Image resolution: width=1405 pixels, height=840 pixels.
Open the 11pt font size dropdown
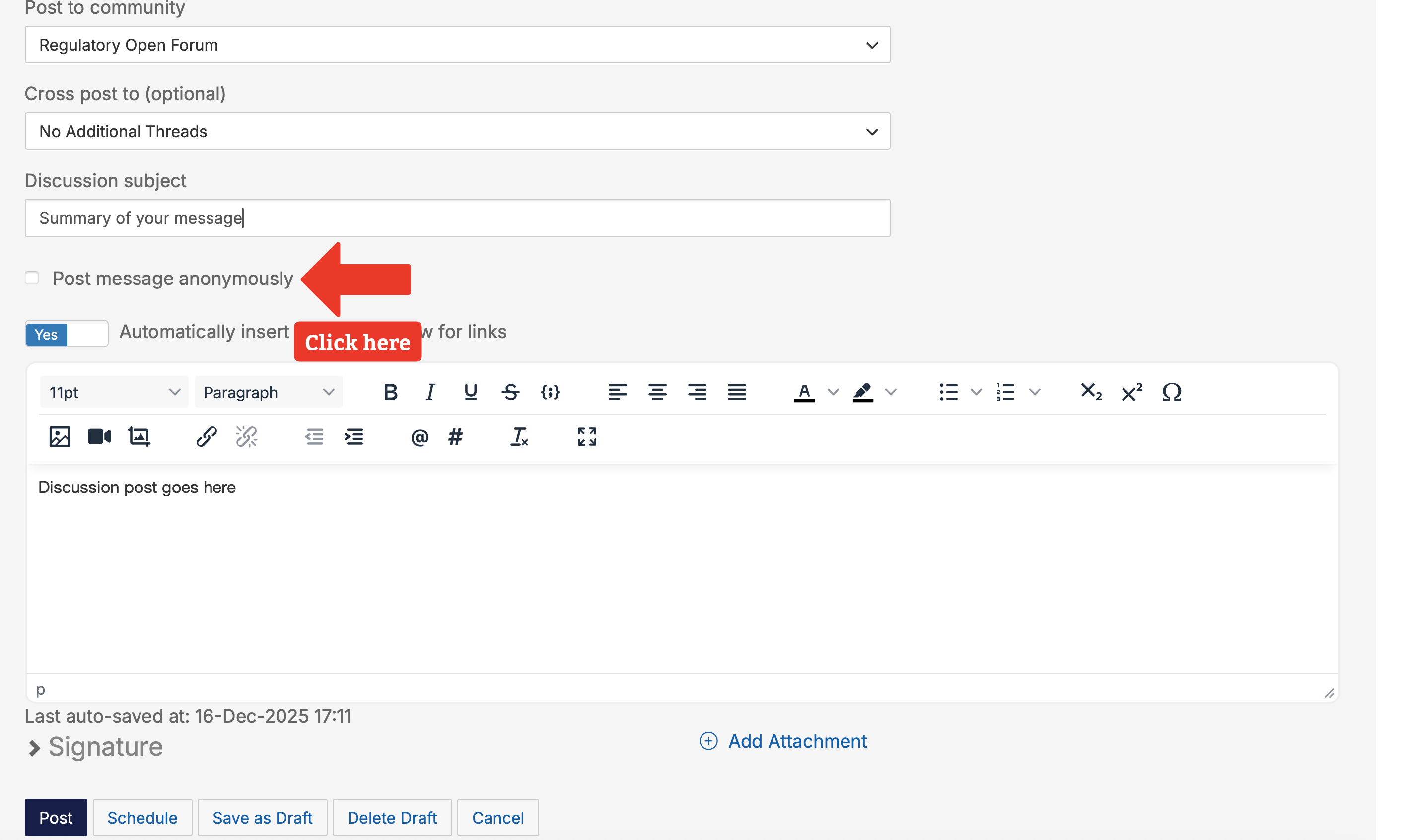(114, 392)
